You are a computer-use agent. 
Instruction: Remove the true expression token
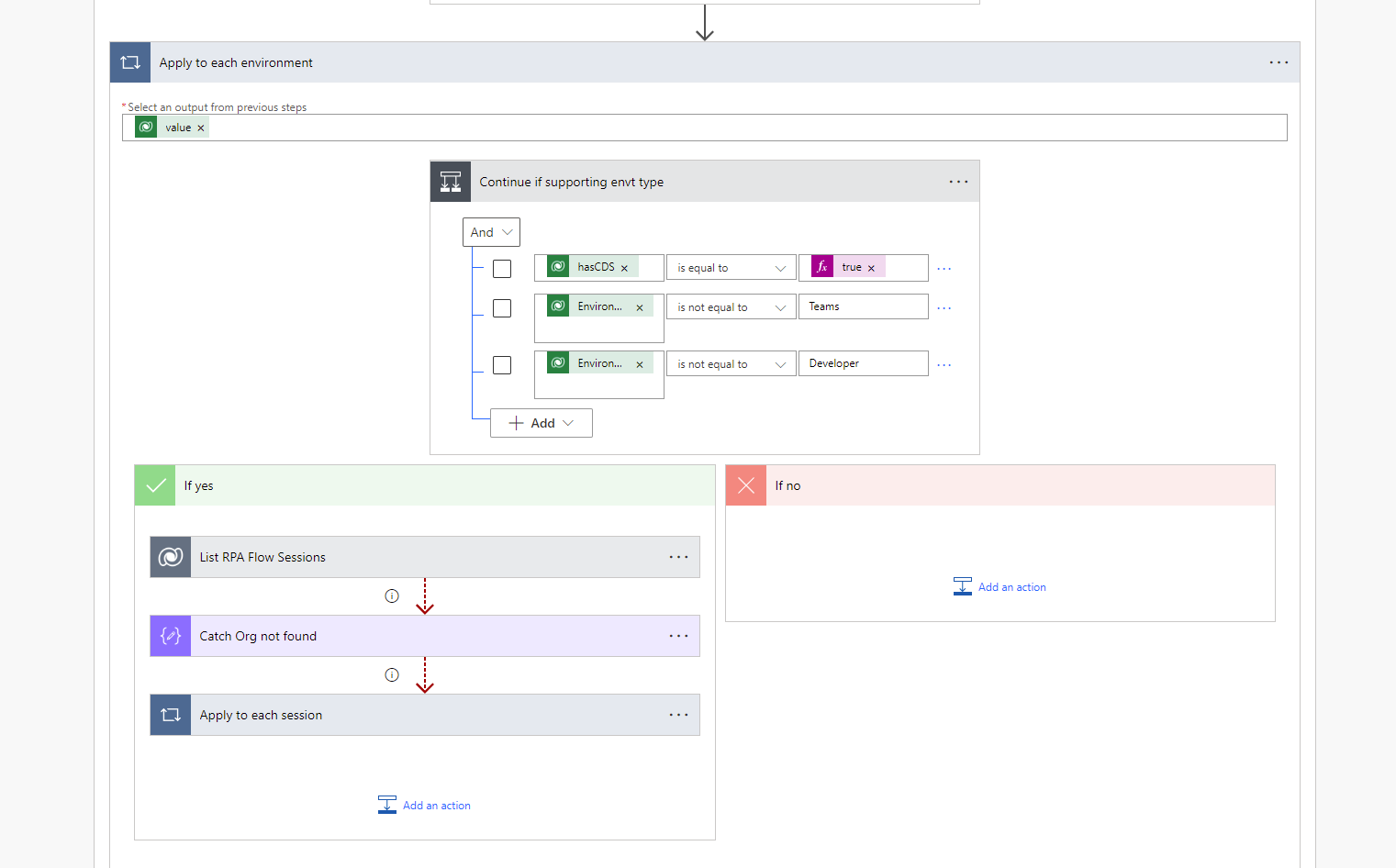click(x=871, y=268)
